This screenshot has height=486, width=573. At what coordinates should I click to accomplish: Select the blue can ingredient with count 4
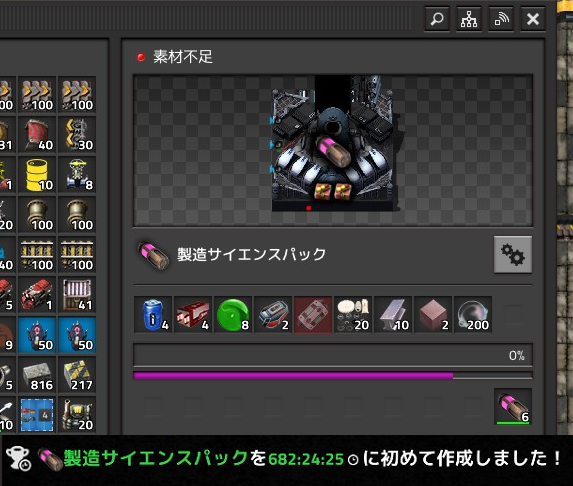(x=153, y=315)
